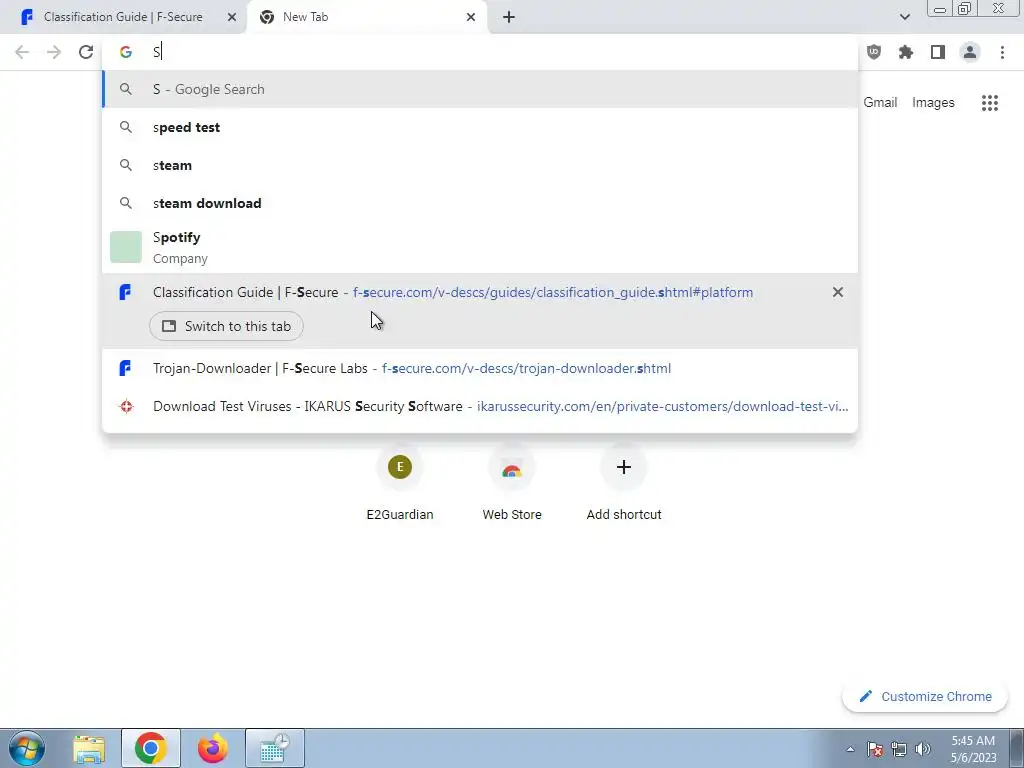Click the 'Switch to this tab' button
Image resolution: width=1024 pixels, height=768 pixels.
pos(226,326)
